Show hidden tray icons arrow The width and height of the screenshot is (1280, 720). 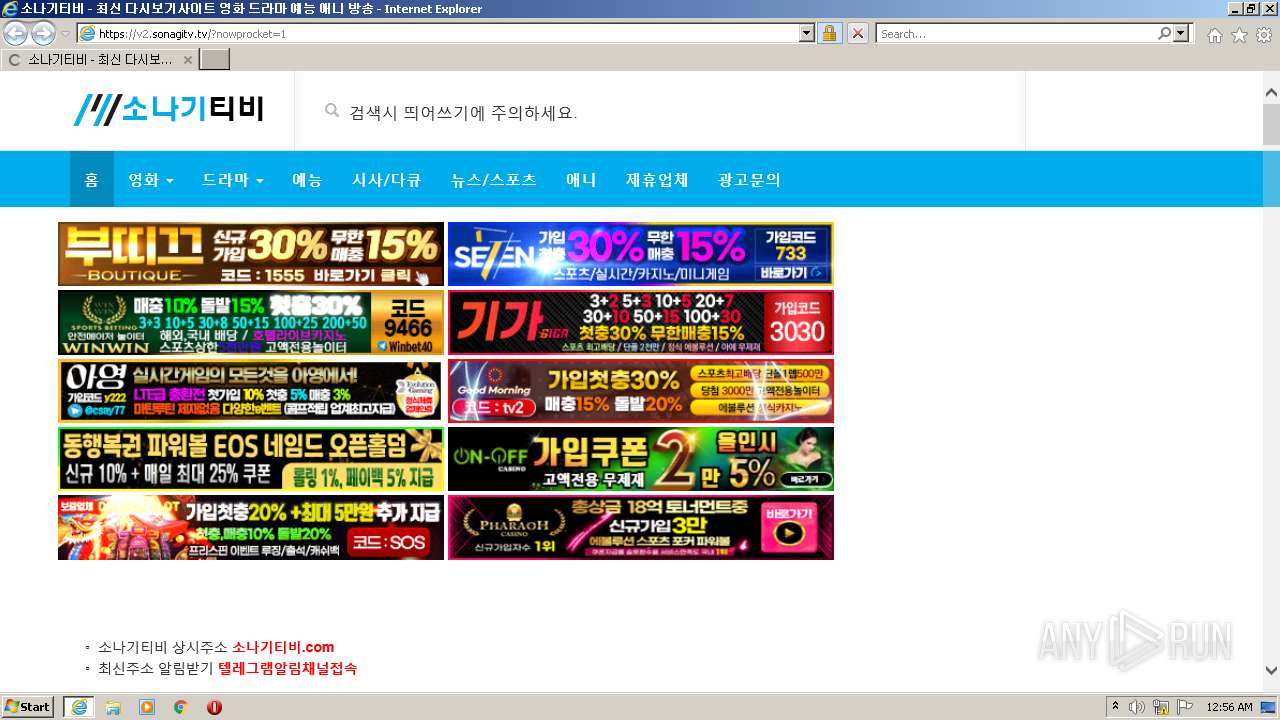click(1116, 707)
